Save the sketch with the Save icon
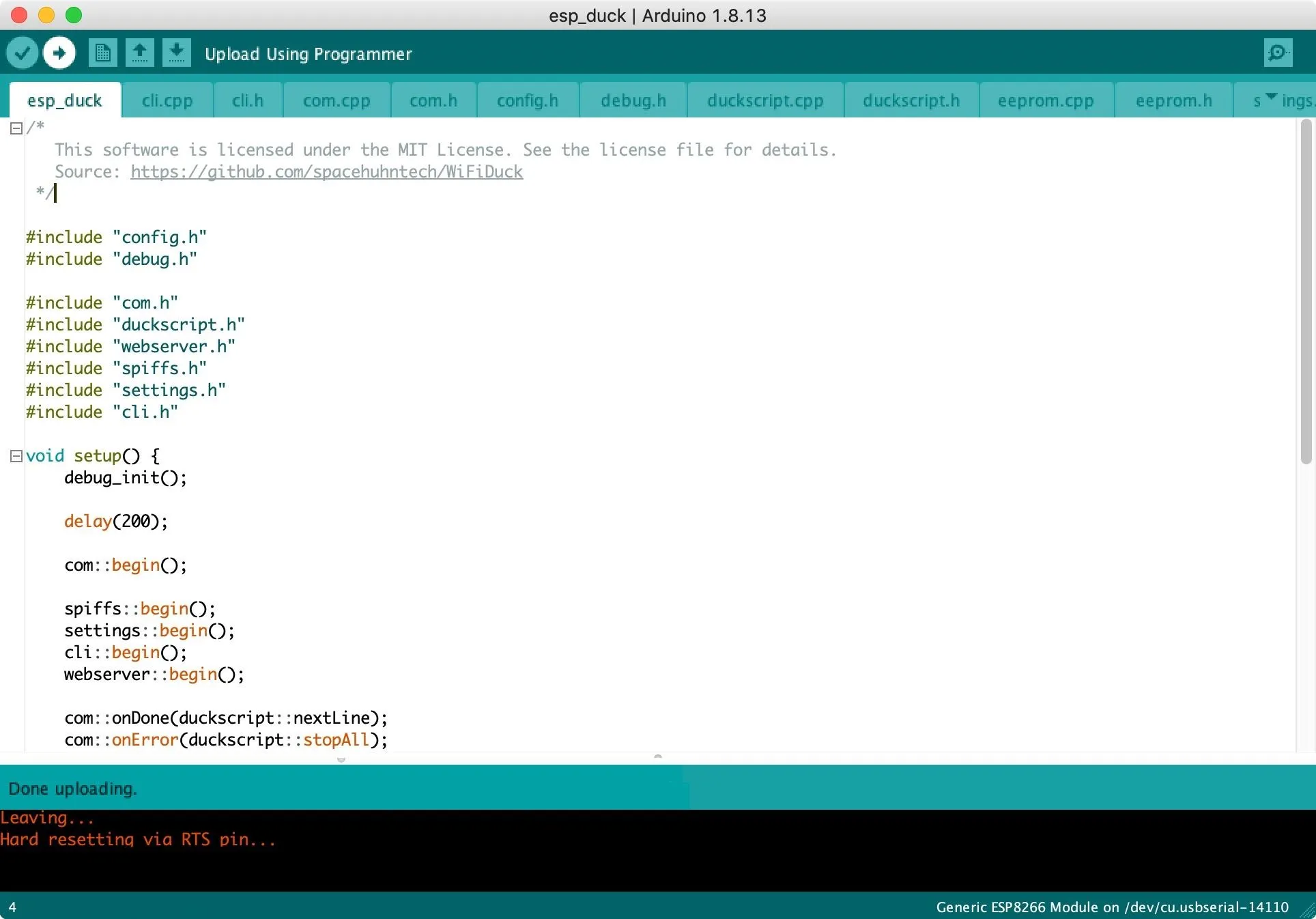1316x919 pixels. (x=177, y=53)
